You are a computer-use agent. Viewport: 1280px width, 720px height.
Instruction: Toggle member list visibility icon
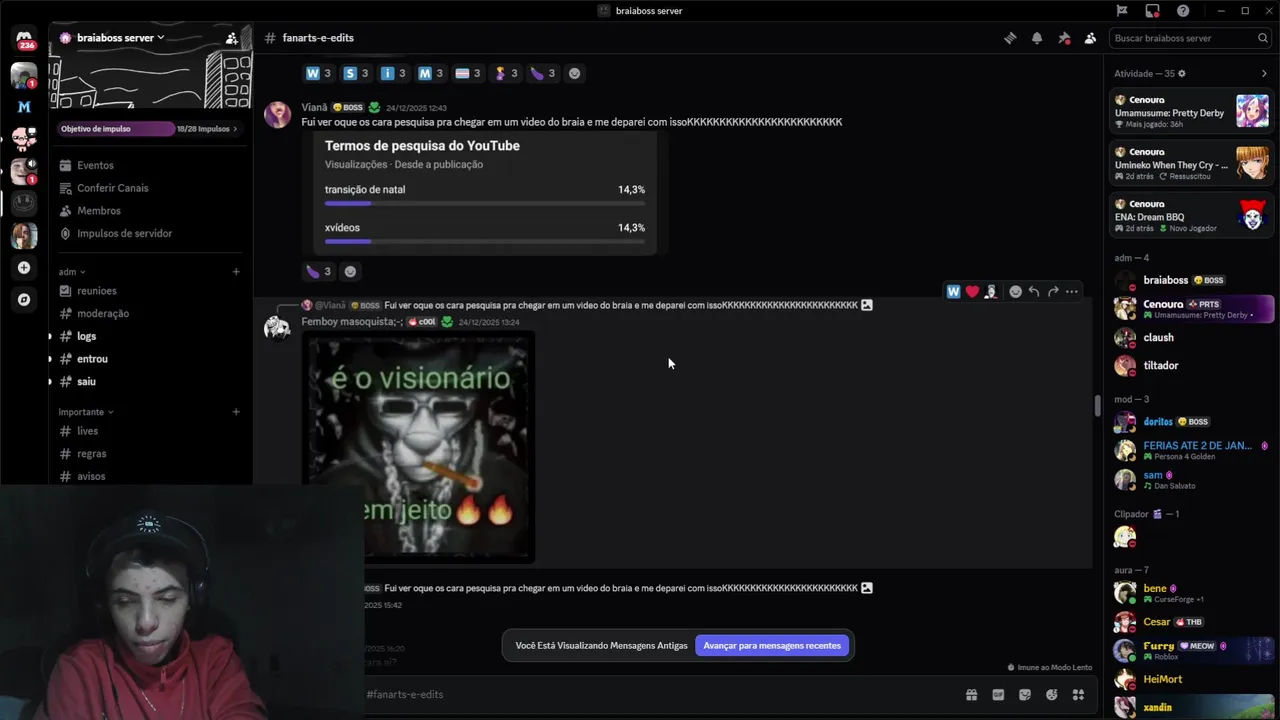coord(1090,38)
